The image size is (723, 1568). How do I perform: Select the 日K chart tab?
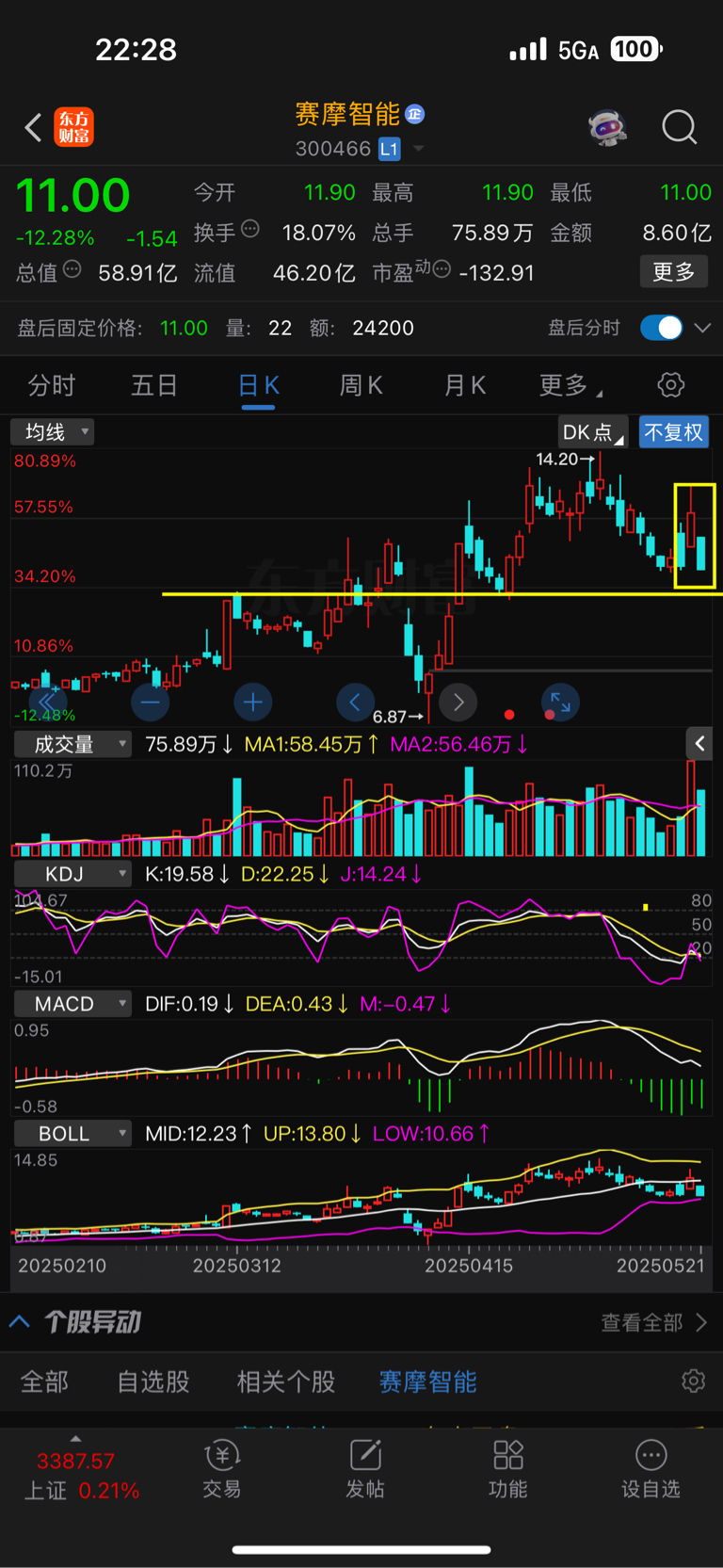pyautogui.click(x=258, y=385)
